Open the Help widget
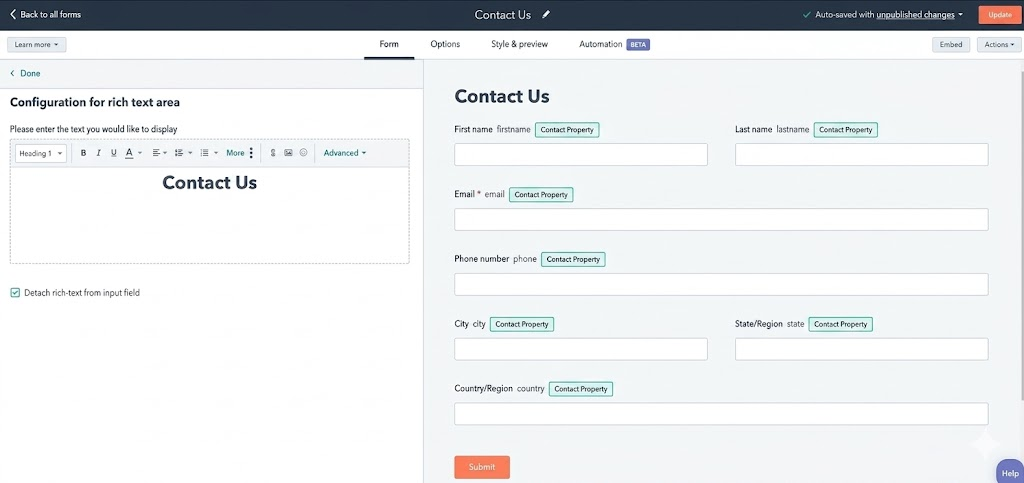1024x483 pixels. pyautogui.click(x=1010, y=473)
